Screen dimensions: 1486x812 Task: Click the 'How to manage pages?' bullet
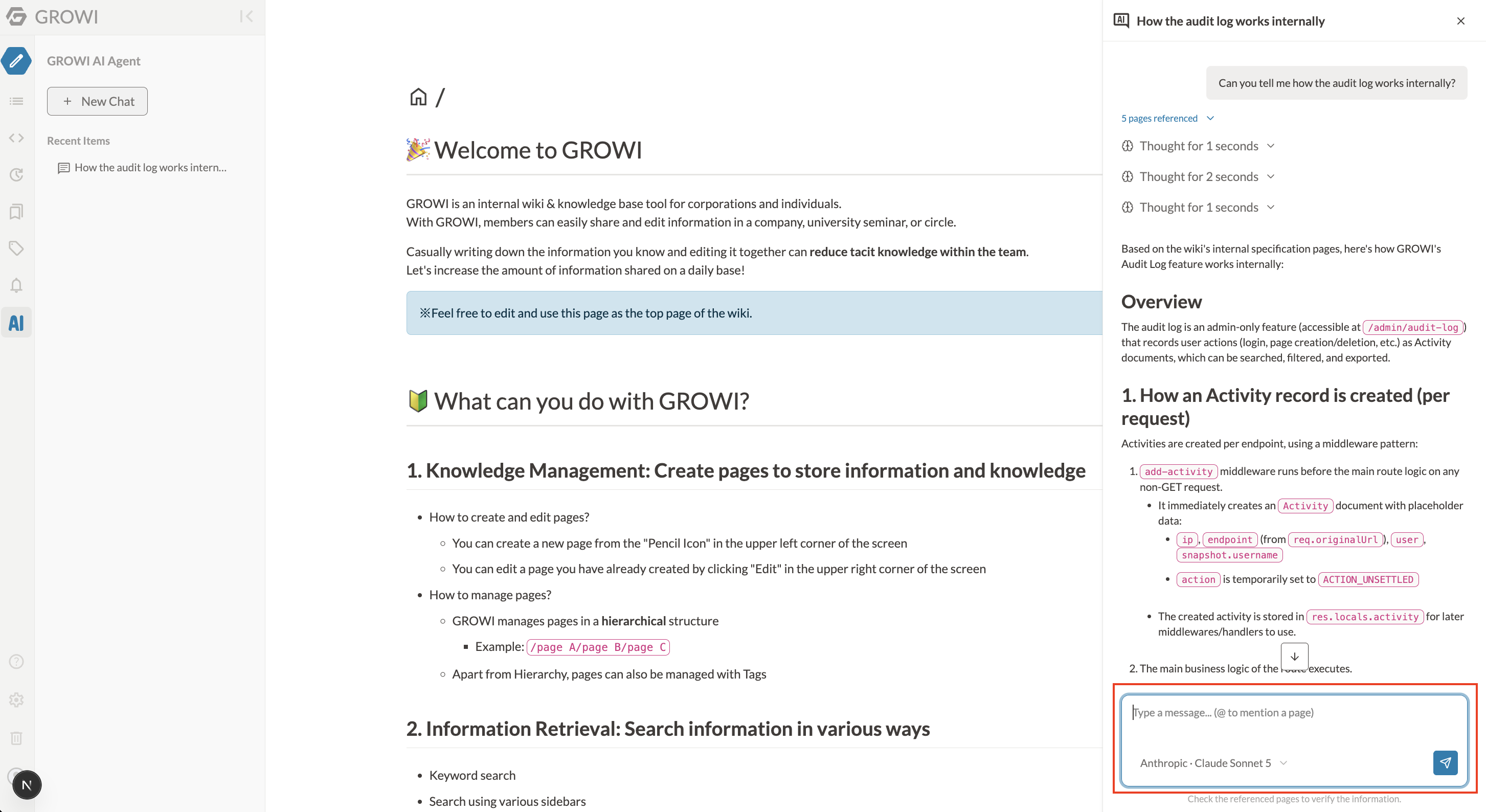pos(490,595)
